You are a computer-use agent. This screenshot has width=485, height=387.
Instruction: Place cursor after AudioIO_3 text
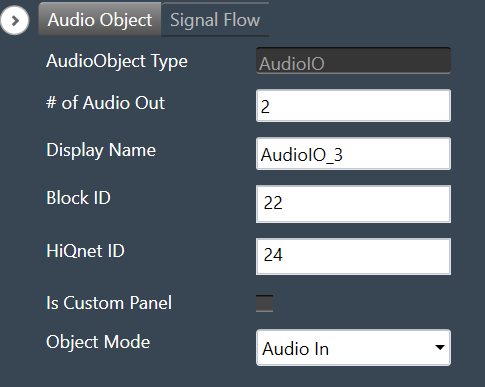(344, 155)
